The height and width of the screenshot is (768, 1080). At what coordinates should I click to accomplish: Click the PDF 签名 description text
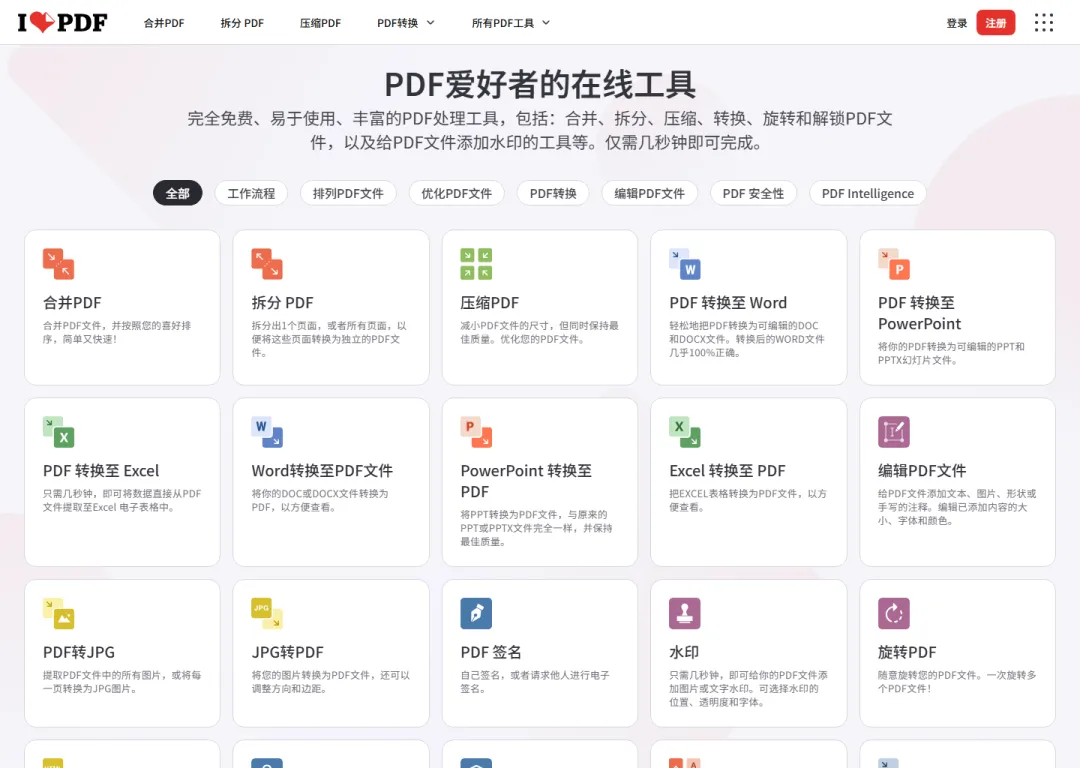point(535,681)
